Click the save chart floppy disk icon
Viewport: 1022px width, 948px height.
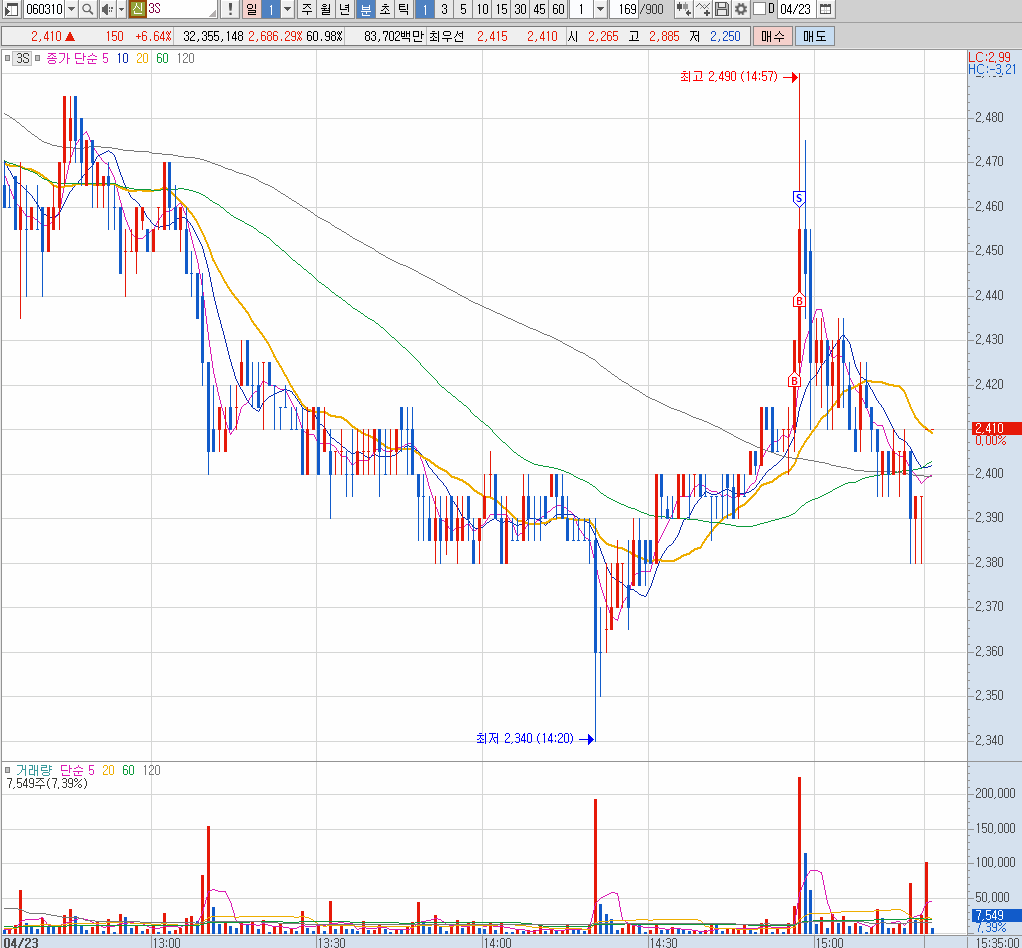click(x=722, y=10)
